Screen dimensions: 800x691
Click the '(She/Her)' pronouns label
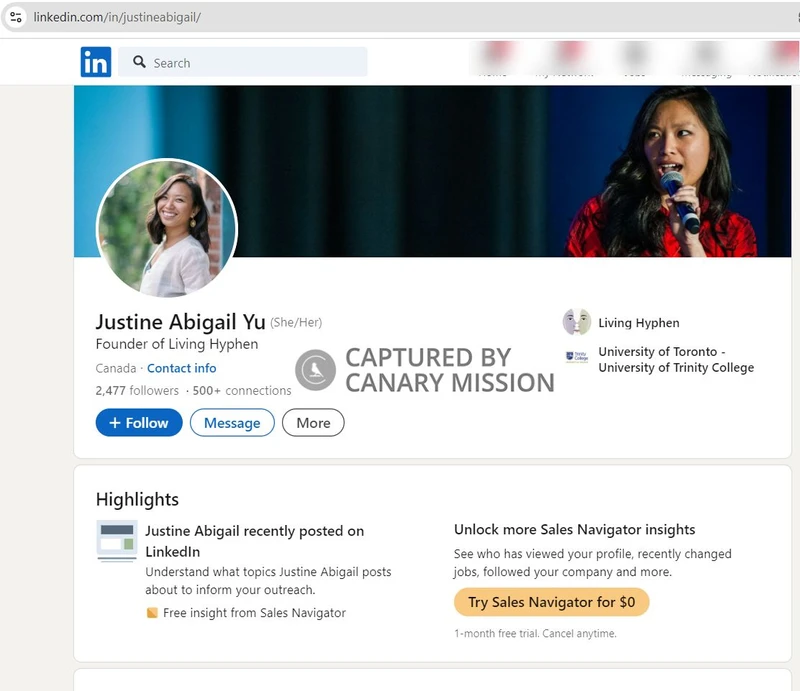click(296, 323)
